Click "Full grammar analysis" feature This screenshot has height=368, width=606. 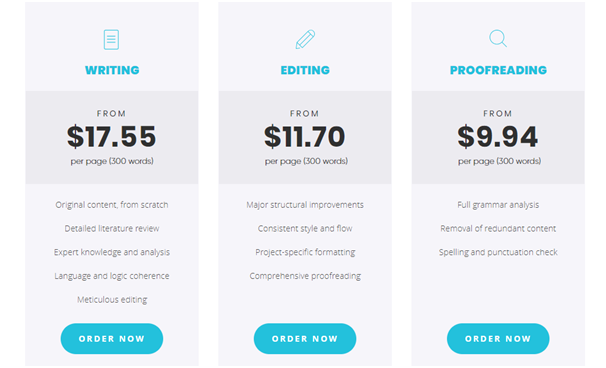[x=498, y=205]
